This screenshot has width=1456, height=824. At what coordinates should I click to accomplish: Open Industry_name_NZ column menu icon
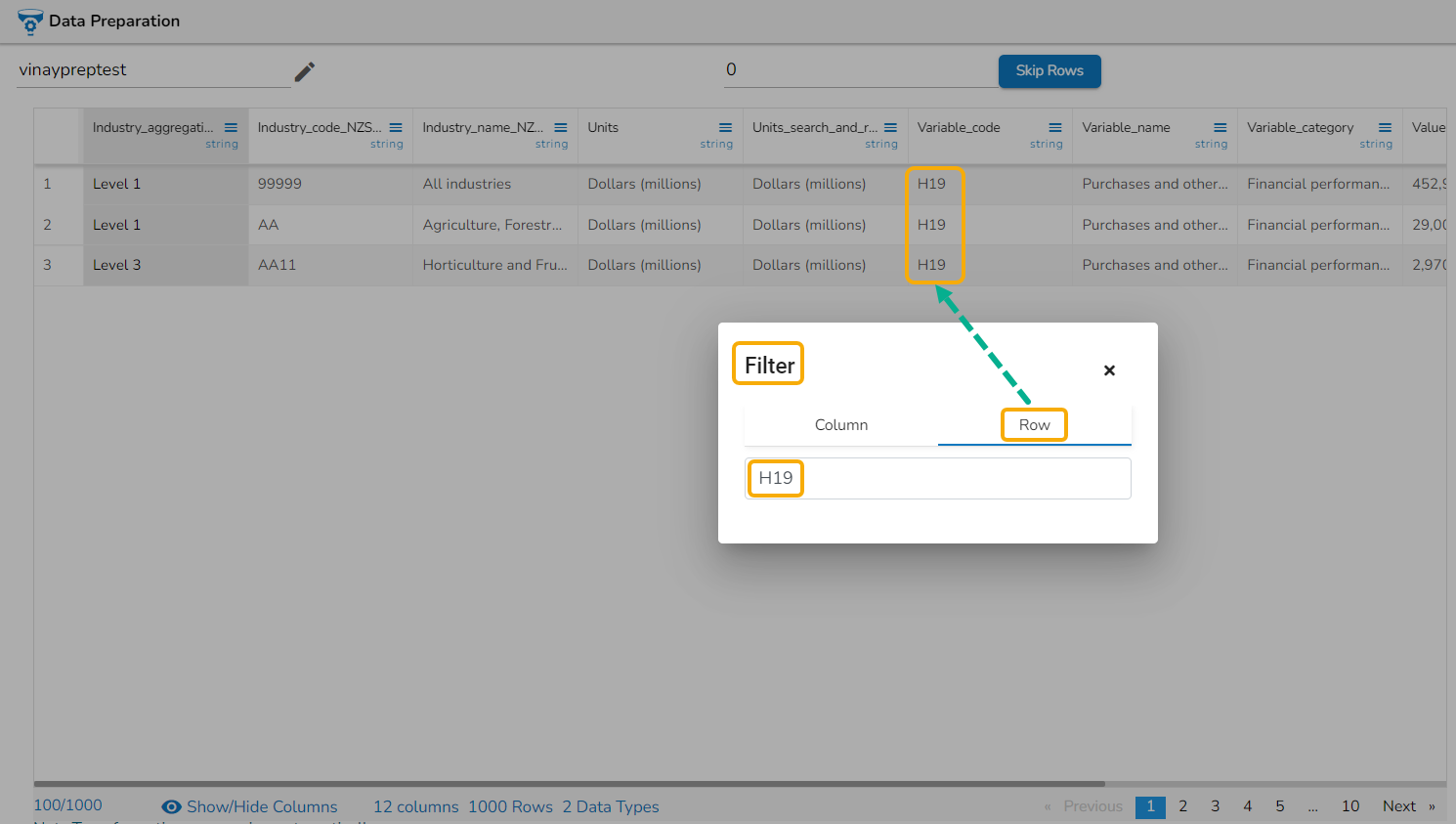tap(561, 128)
